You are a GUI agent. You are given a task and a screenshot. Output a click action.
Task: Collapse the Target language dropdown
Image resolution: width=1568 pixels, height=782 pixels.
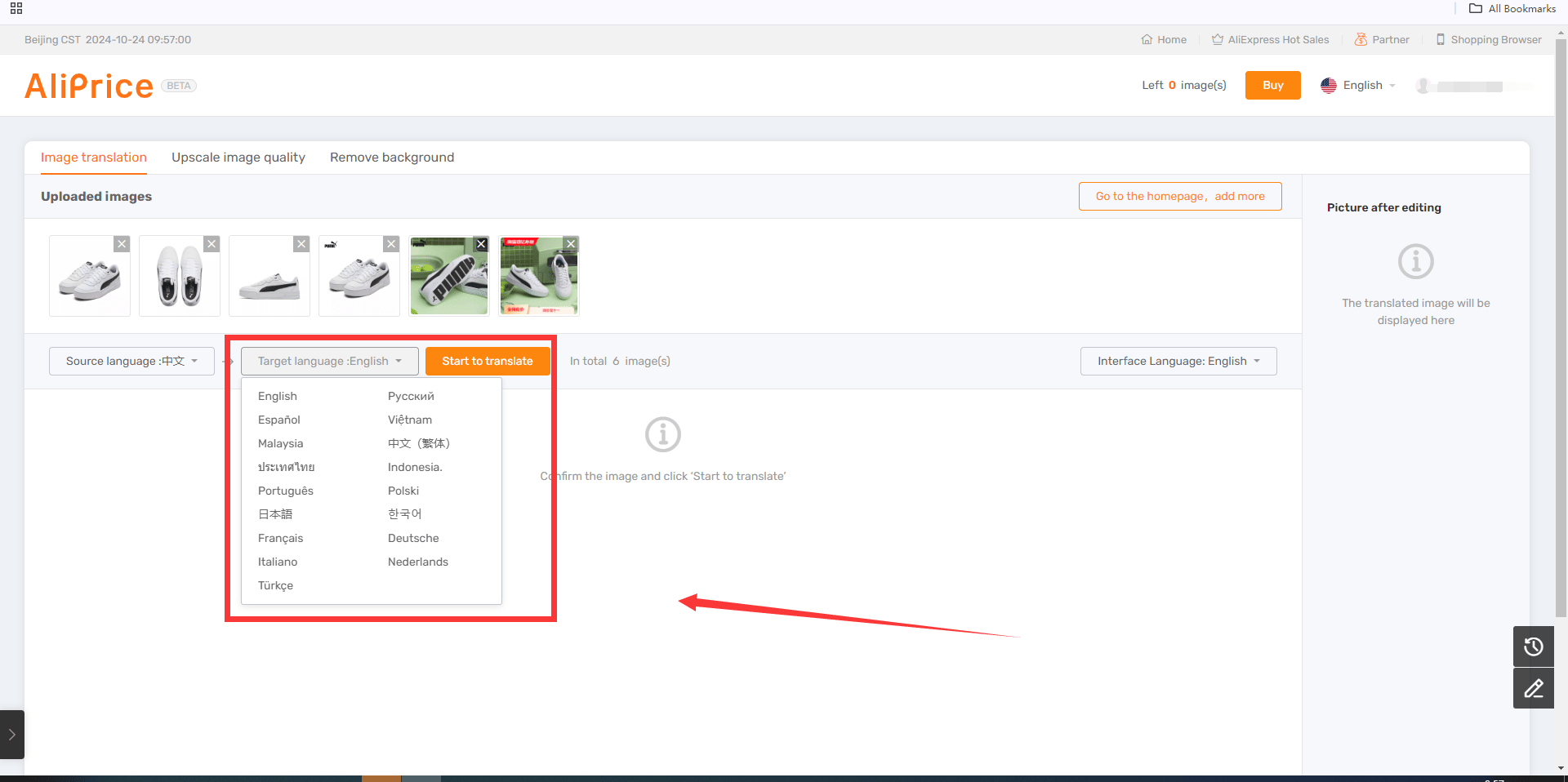click(x=330, y=361)
